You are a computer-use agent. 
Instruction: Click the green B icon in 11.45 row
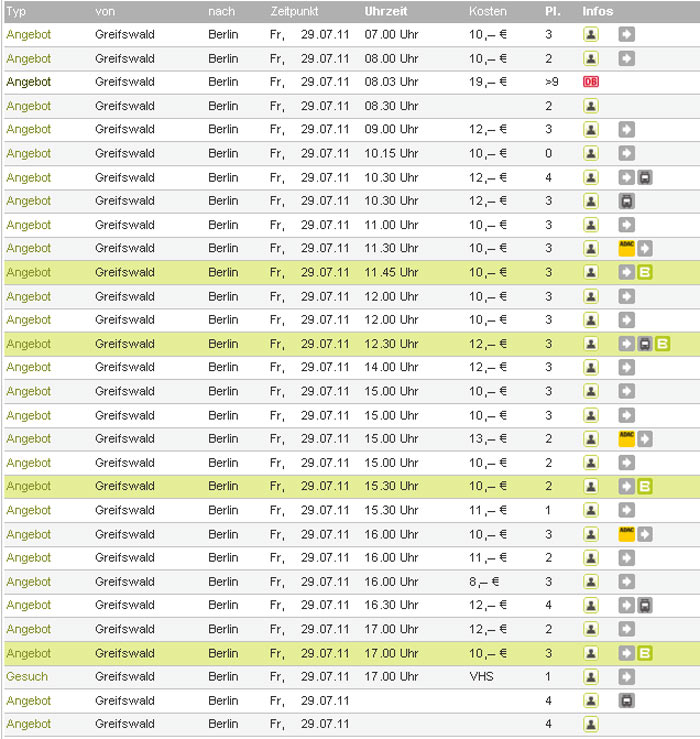coord(645,272)
